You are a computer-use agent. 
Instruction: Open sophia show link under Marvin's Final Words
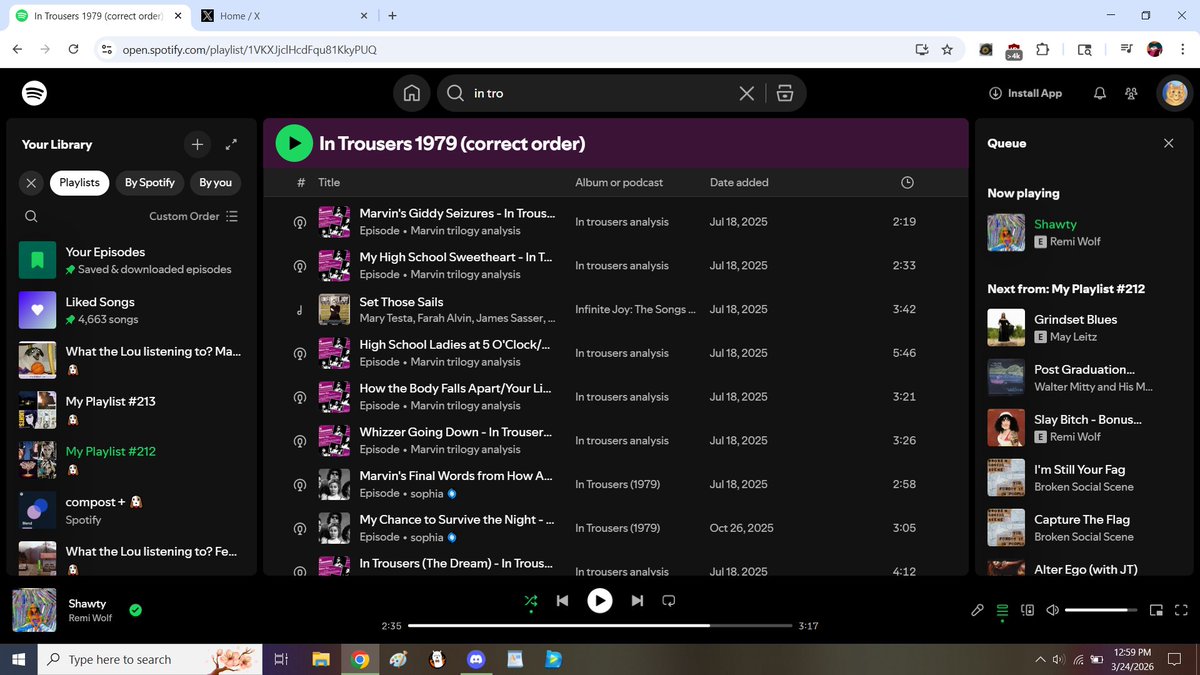(426, 494)
